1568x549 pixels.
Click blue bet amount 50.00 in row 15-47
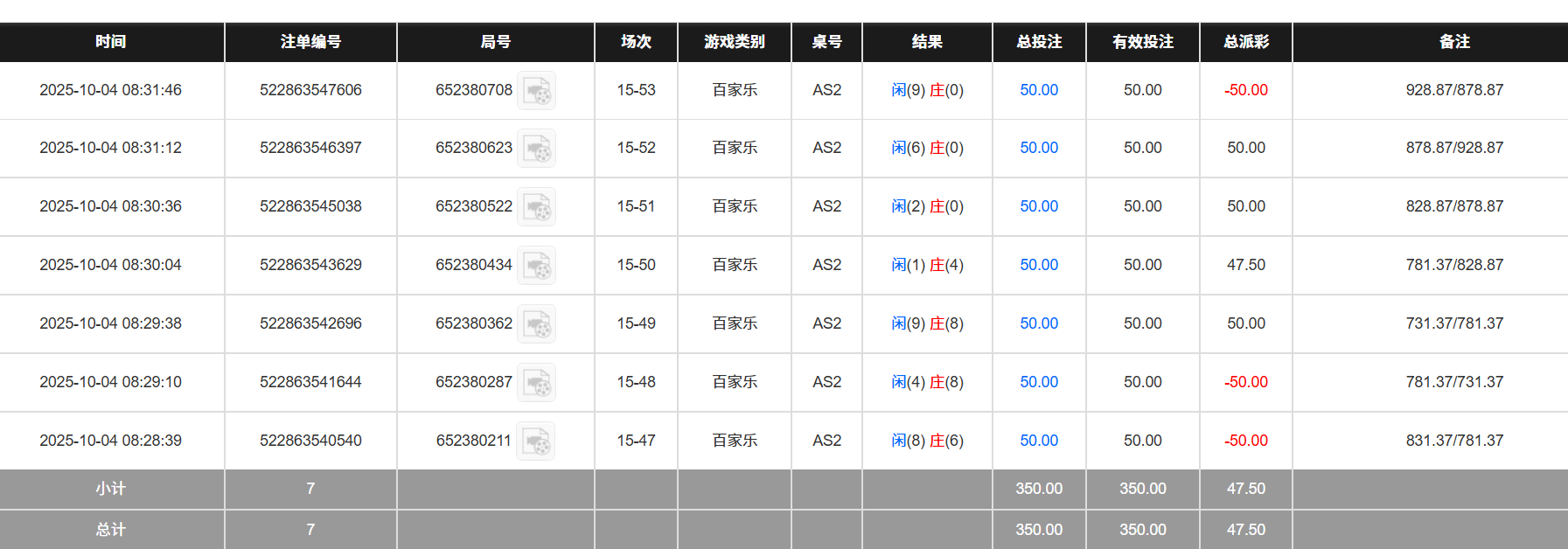[x=1038, y=441]
